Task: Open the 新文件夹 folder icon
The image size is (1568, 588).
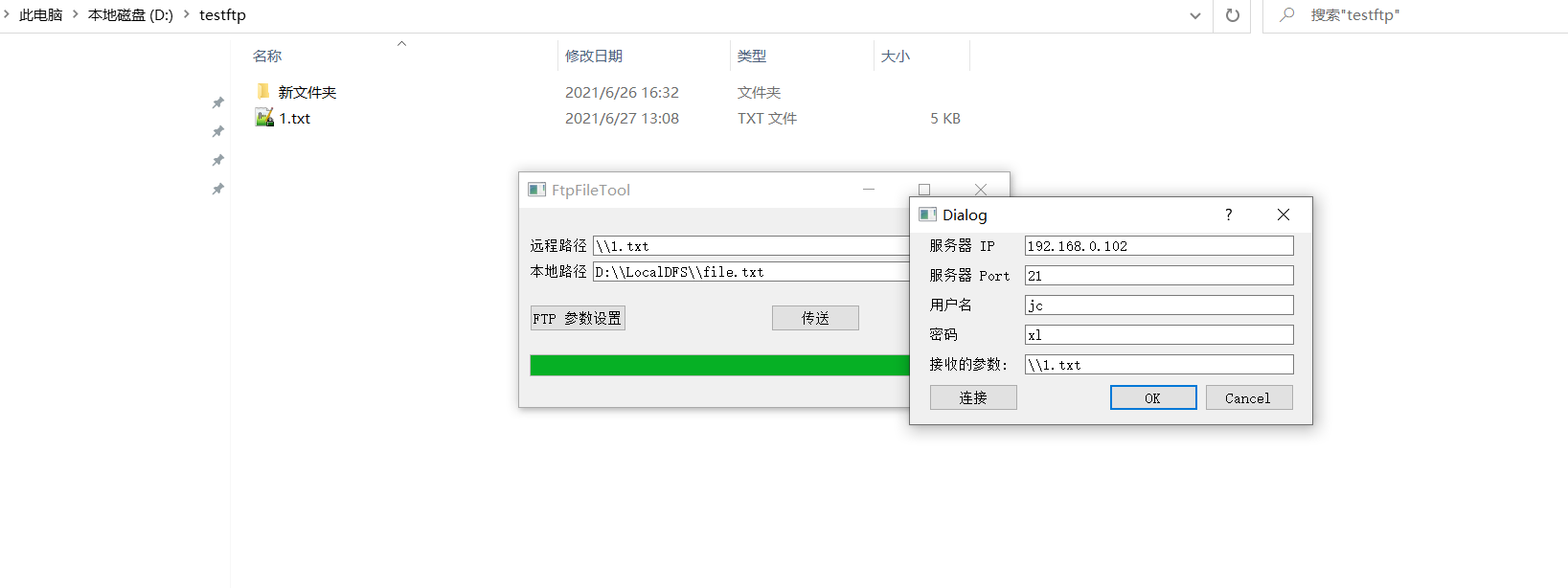Action: point(263,92)
